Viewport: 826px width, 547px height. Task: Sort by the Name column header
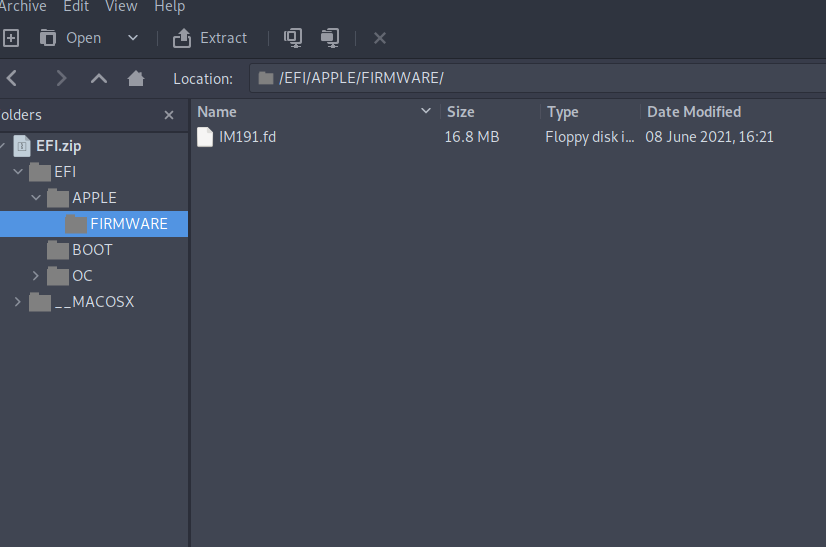(x=217, y=112)
